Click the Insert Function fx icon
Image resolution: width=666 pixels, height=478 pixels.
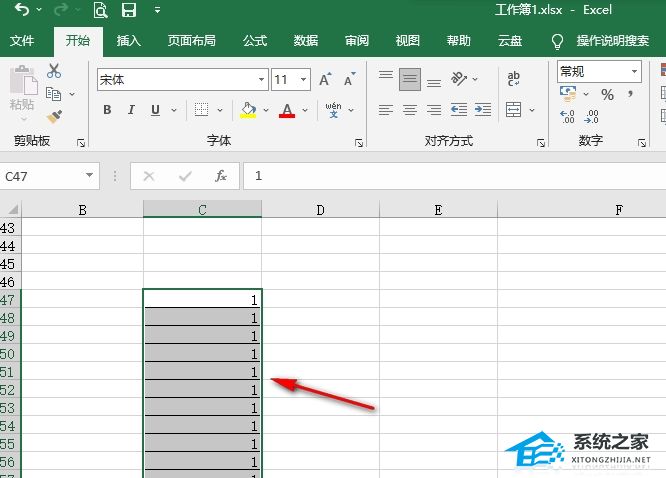(221, 176)
